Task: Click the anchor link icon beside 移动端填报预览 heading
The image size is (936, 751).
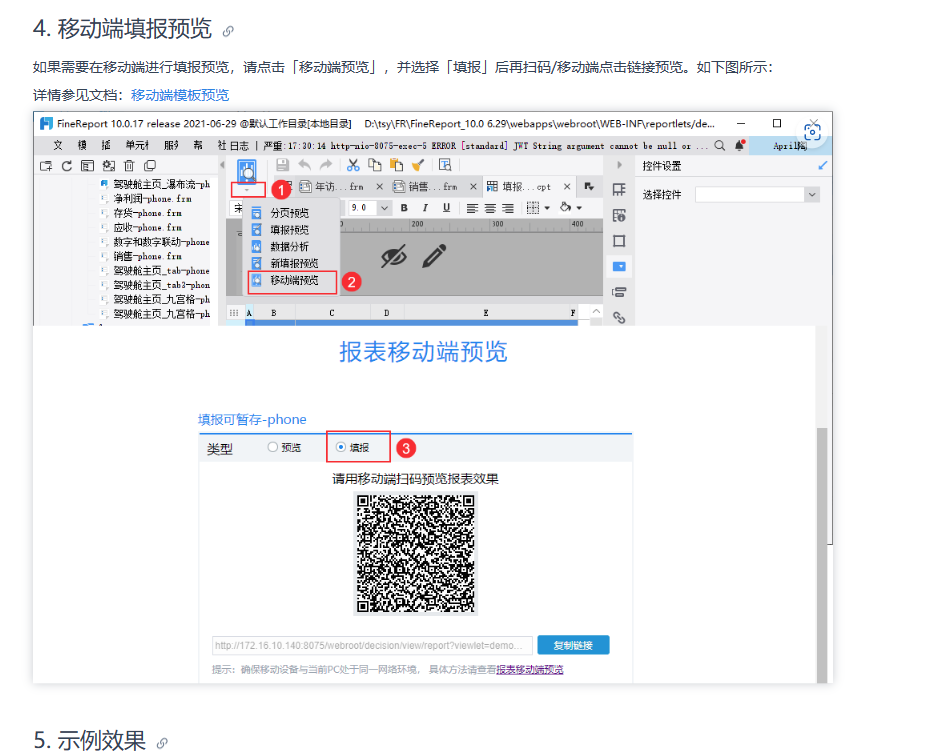Action: (228, 31)
